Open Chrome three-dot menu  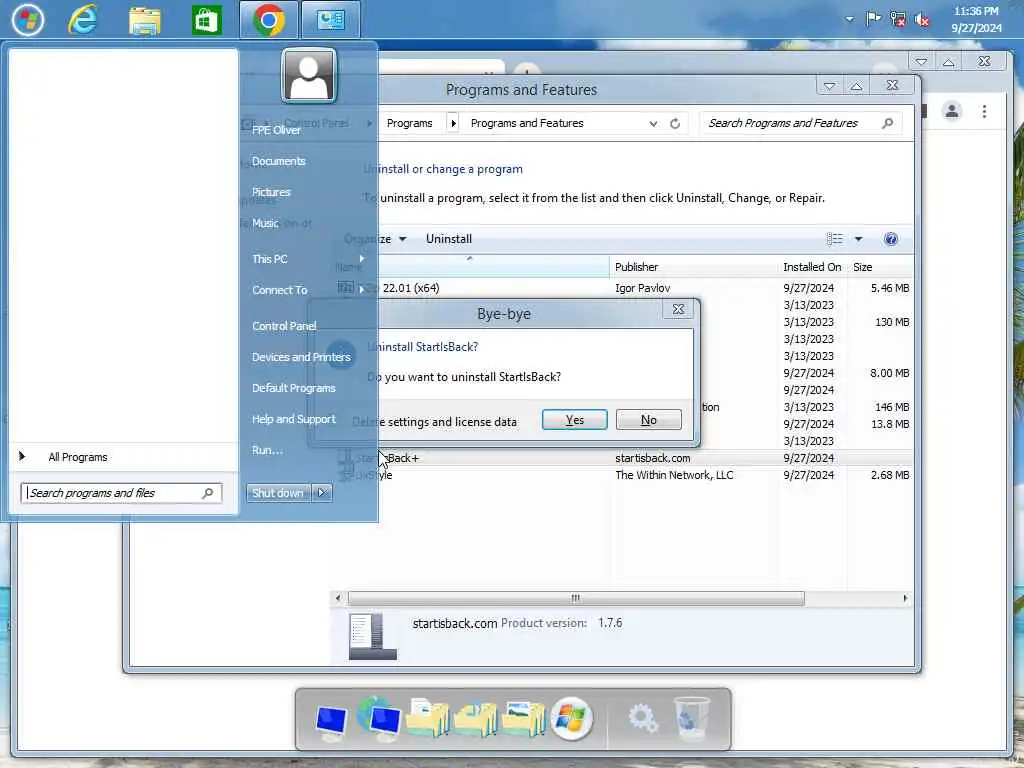point(984,111)
